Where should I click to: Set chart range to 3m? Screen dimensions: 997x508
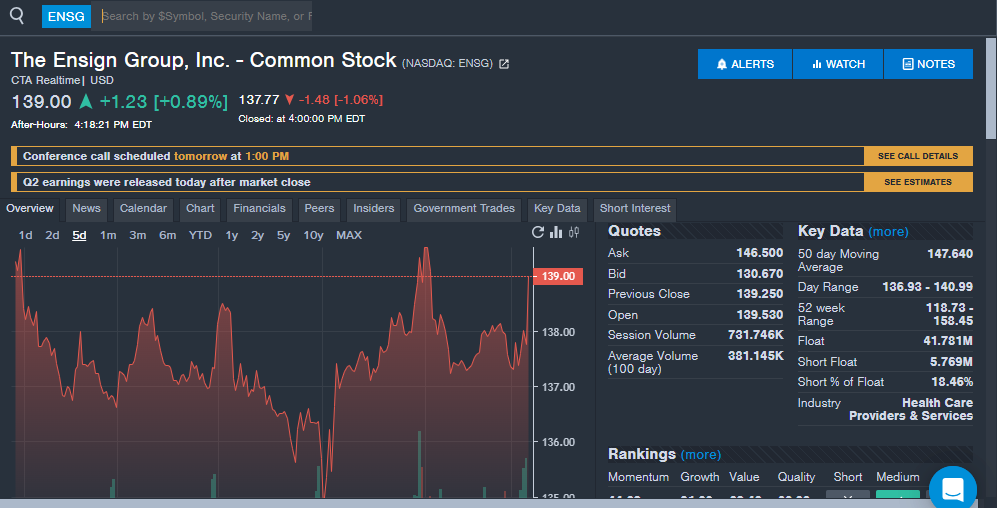(137, 235)
